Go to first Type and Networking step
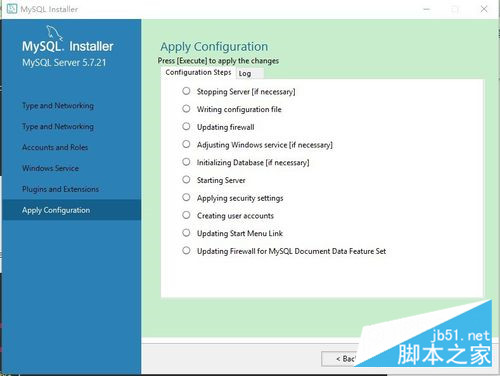Screen dimensions: 500x376 point(58,106)
